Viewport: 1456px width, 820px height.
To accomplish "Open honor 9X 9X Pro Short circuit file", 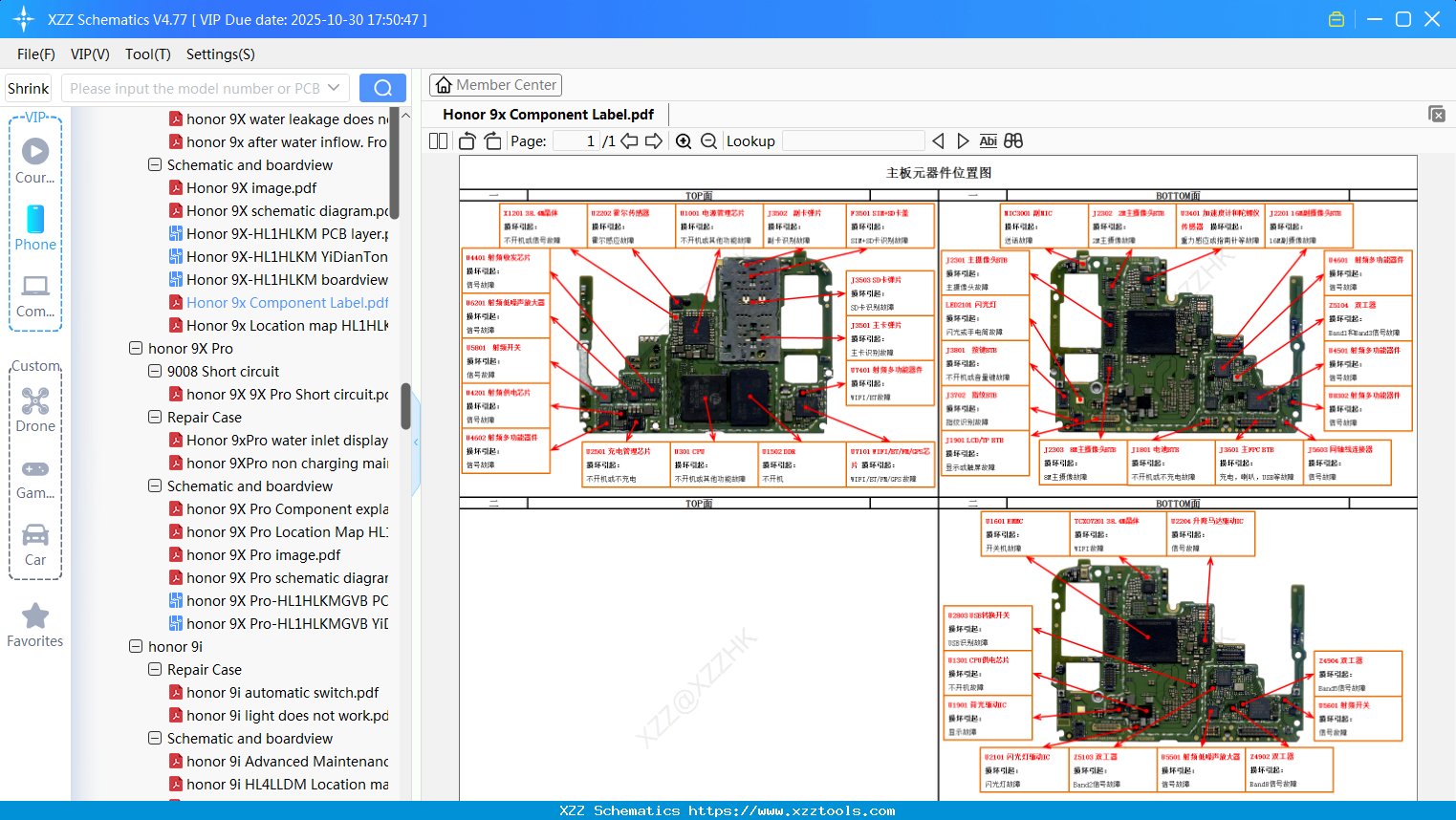I will pos(278,394).
